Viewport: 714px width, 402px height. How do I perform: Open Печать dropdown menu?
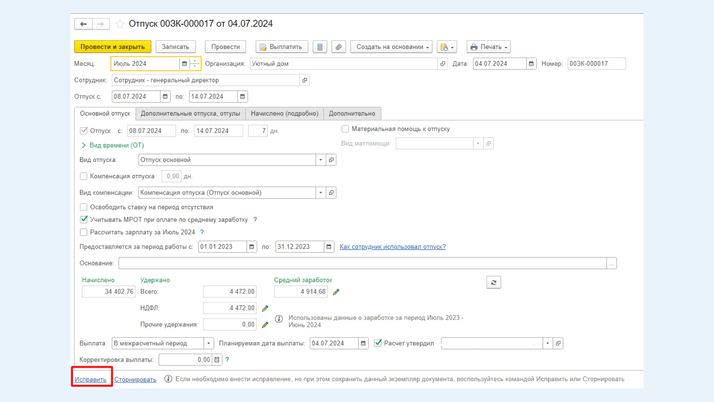(488, 47)
